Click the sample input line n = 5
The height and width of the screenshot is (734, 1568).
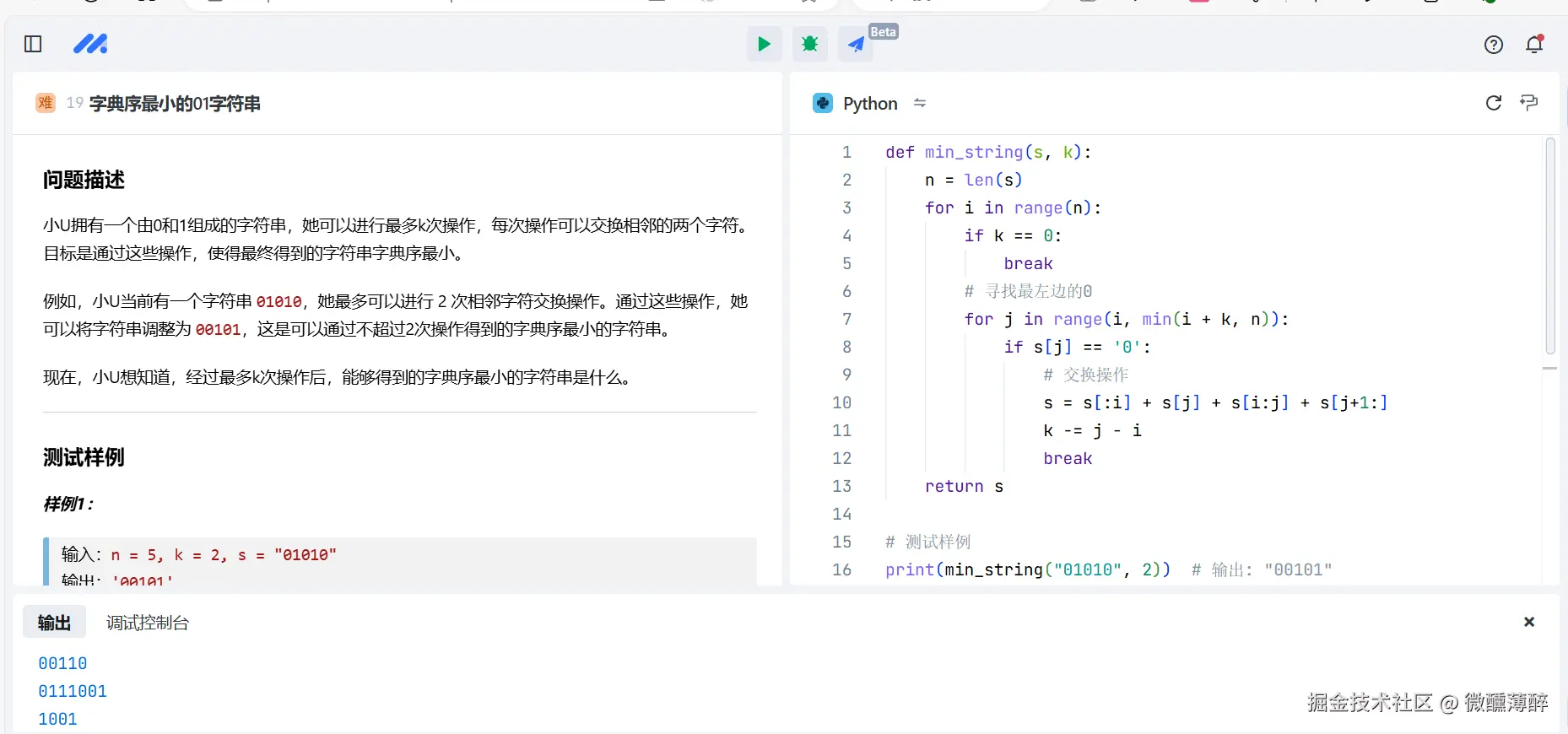(199, 554)
